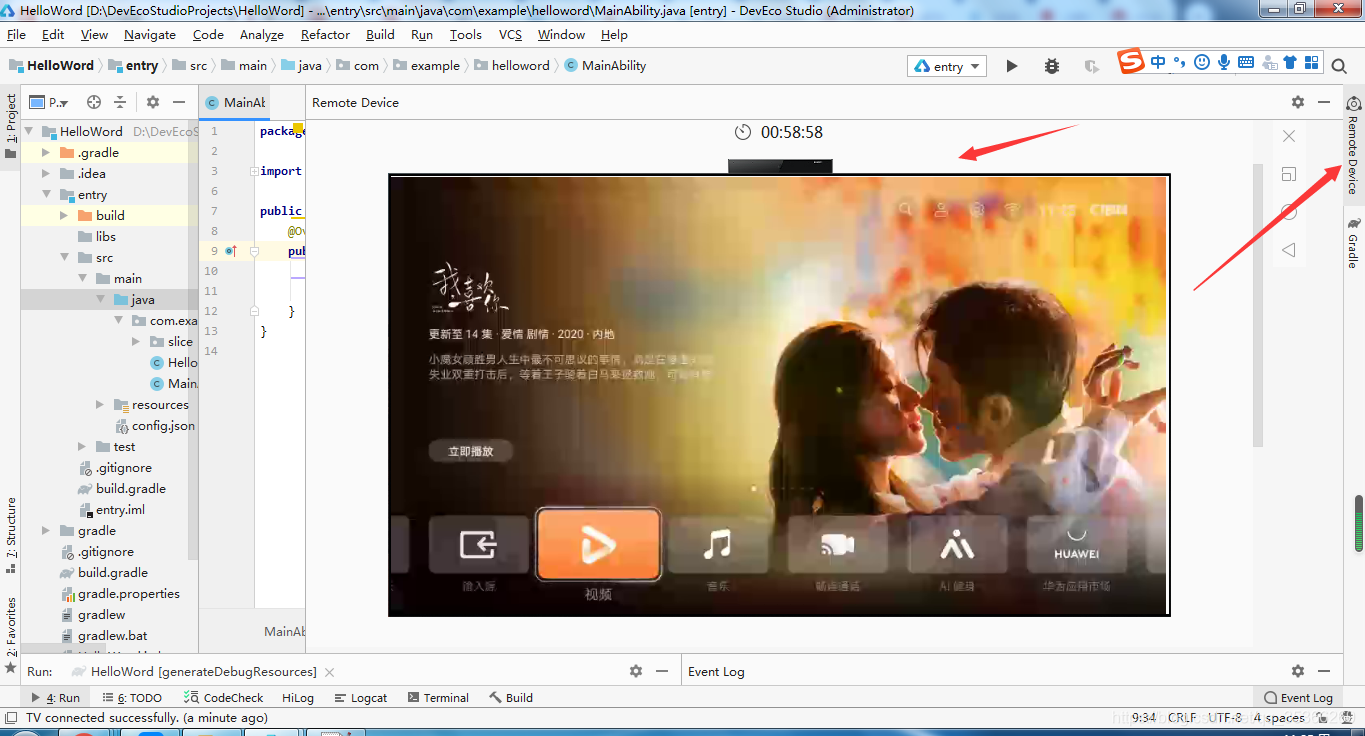The height and width of the screenshot is (736, 1365).
Task: Click the CRLF line separator indicator
Action: point(1181,718)
